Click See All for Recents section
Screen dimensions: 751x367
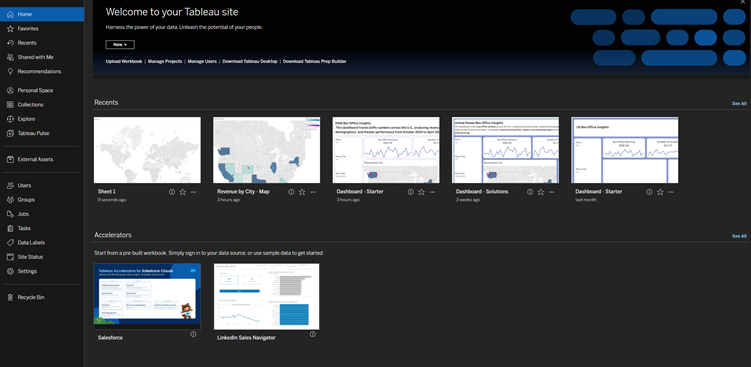pyautogui.click(x=739, y=103)
